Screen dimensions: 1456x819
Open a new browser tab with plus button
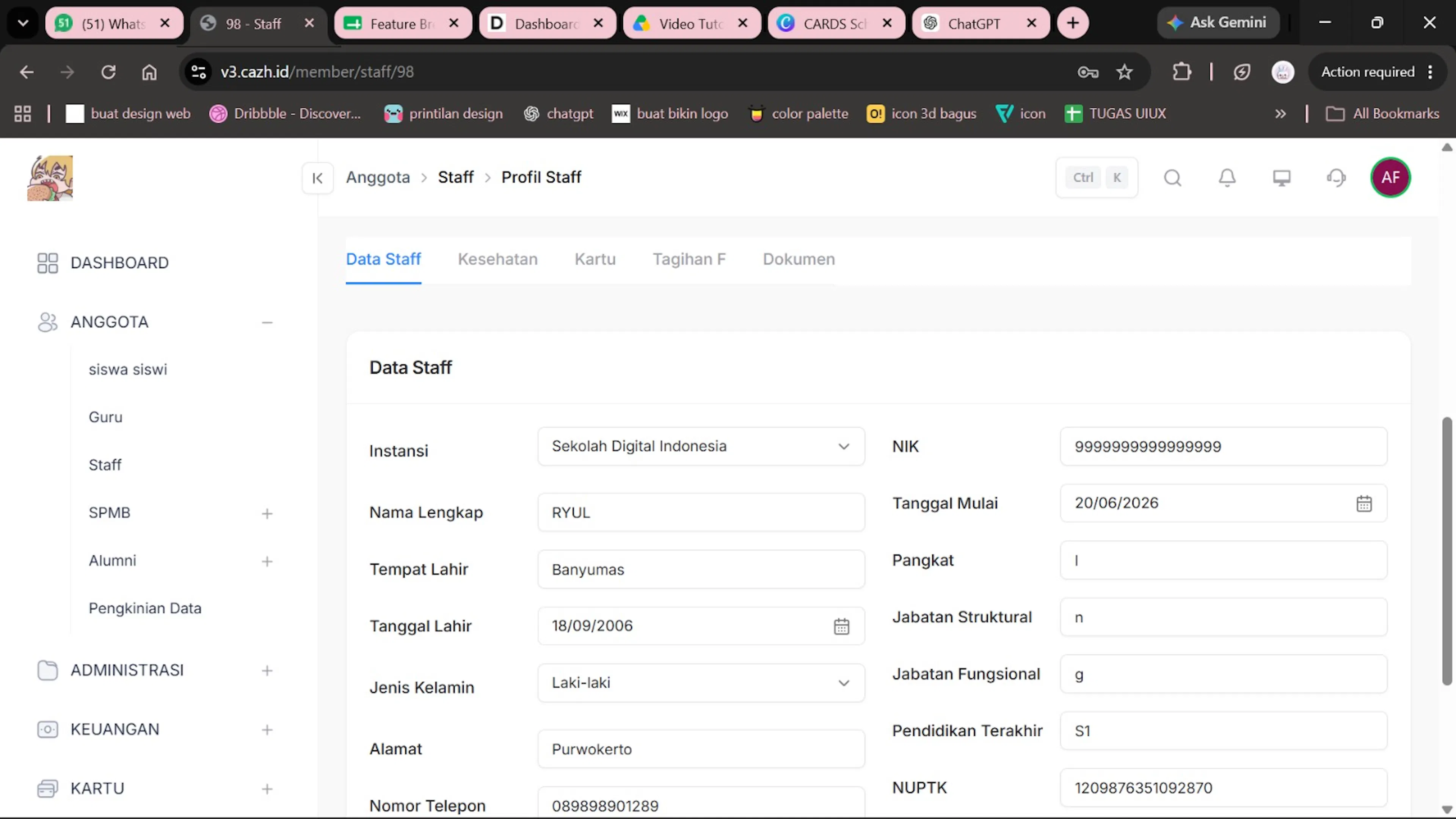(x=1073, y=23)
